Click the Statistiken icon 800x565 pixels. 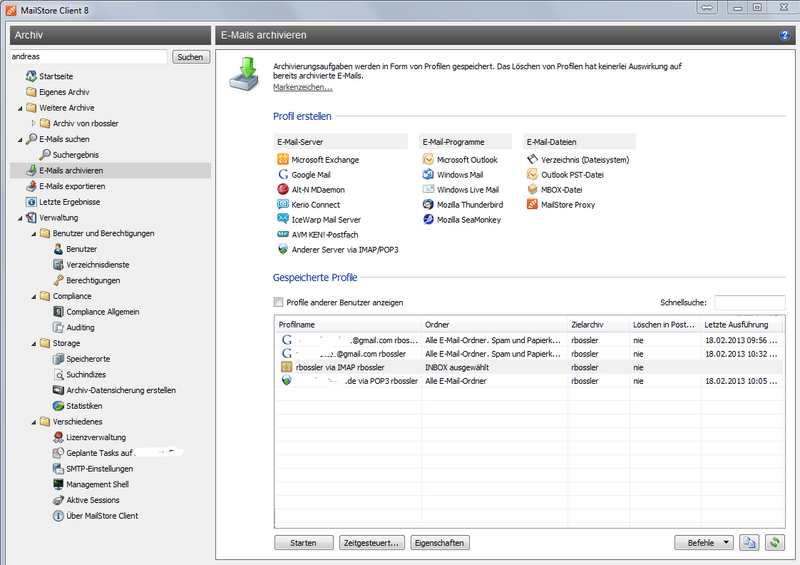point(58,406)
